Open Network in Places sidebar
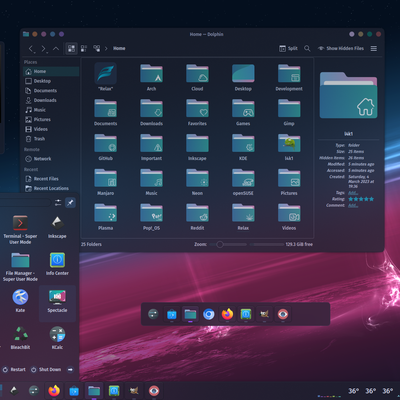400x400 pixels. click(51, 159)
